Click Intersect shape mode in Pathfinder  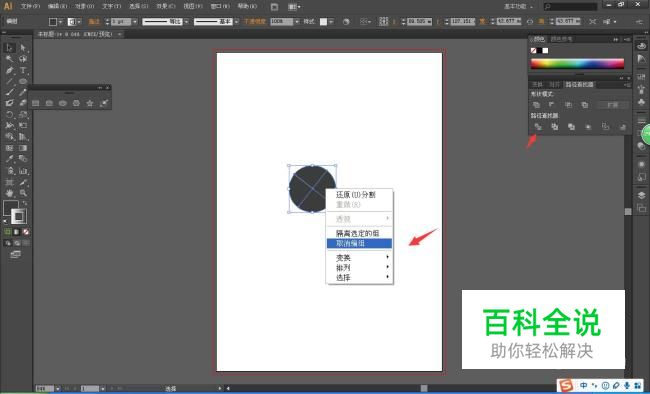click(x=568, y=105)
